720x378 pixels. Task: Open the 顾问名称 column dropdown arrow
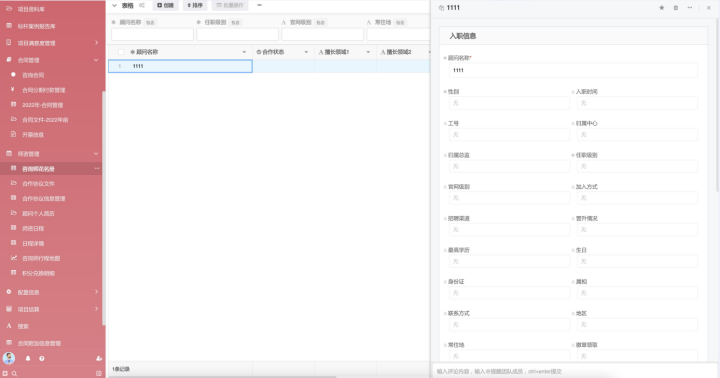point(244,52)
